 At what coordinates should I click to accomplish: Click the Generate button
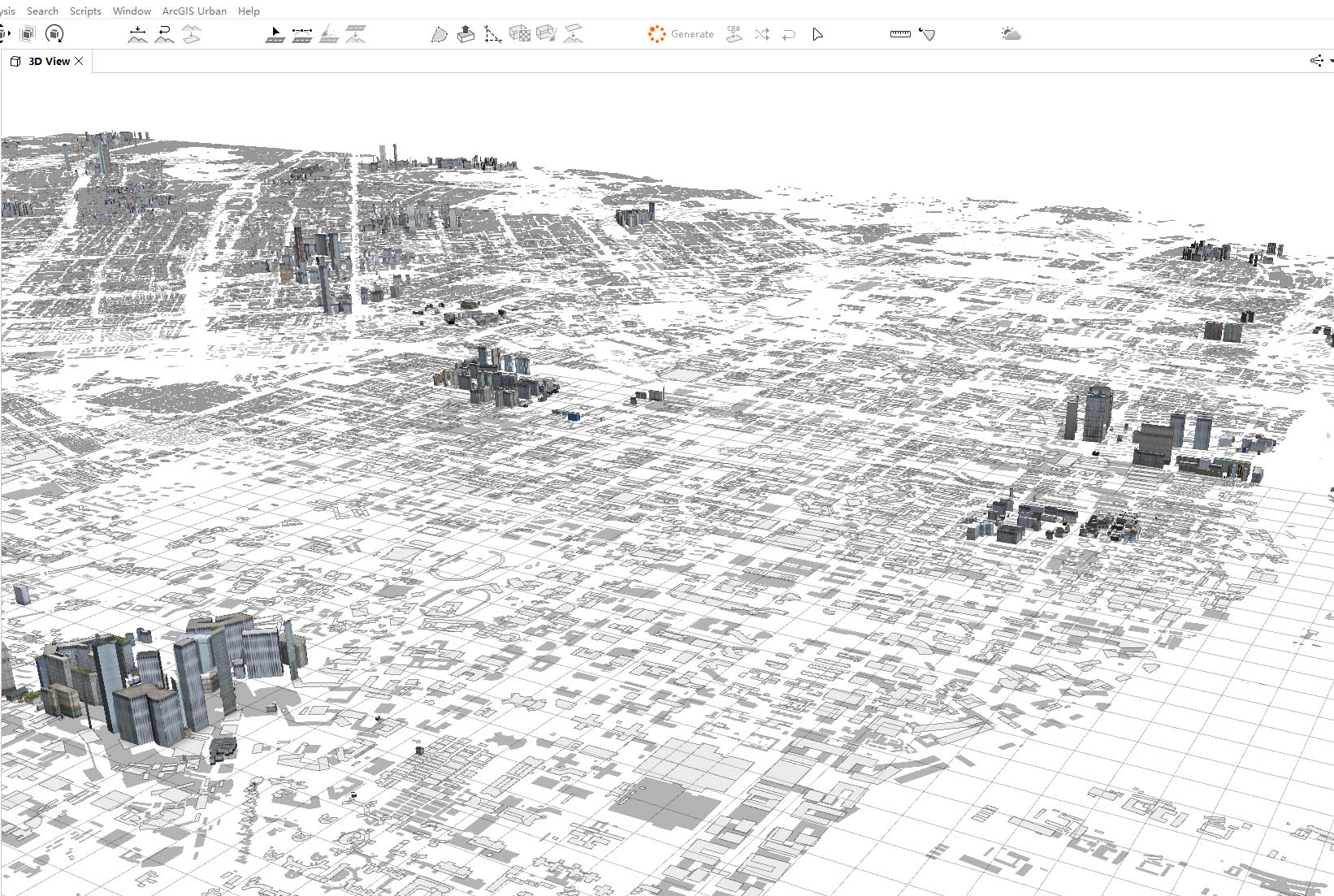(681, 34)
